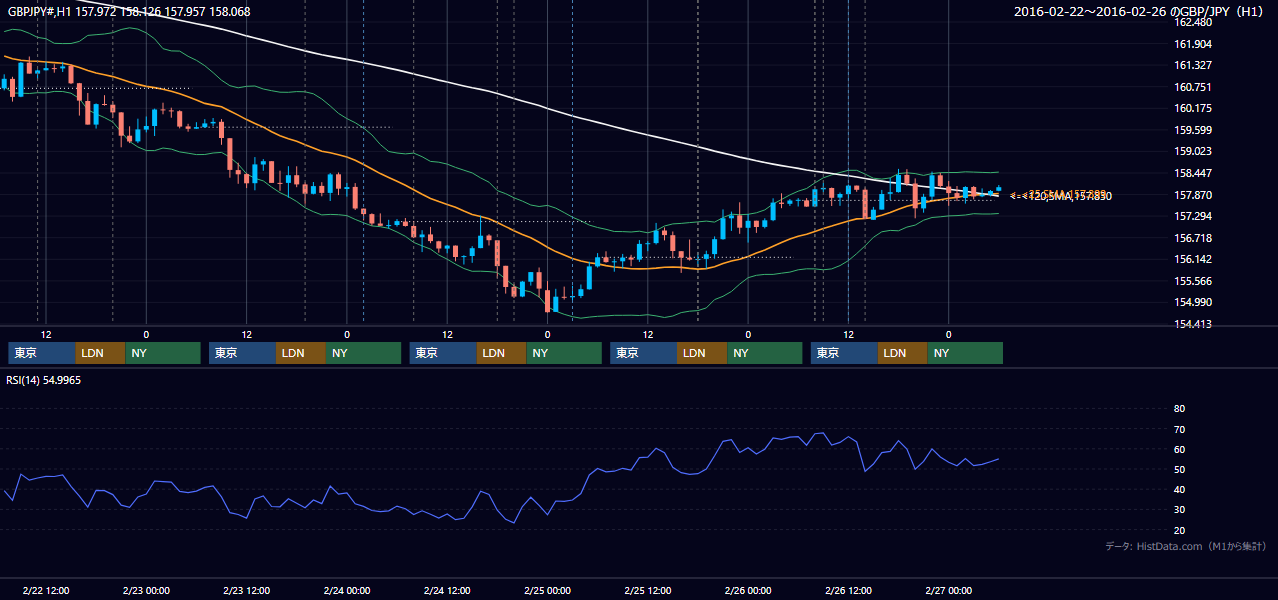Screen dimensions: 1278x600
Task: Click the 158.447 price axis label
Action: tap(1192, 173)
